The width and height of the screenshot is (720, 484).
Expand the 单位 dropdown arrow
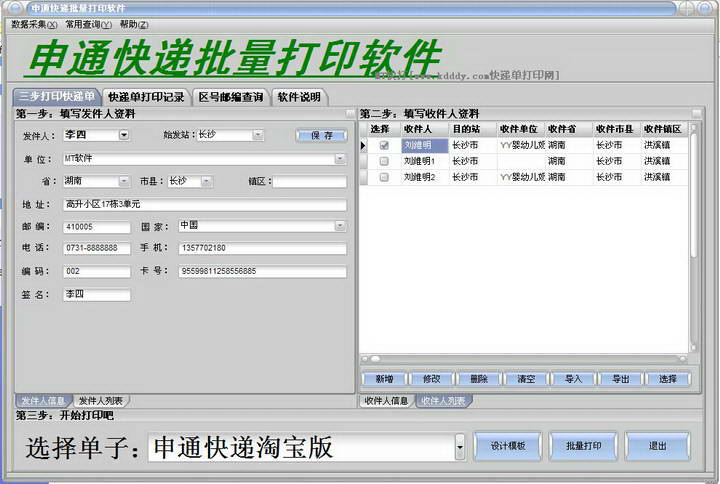point(340,159)
